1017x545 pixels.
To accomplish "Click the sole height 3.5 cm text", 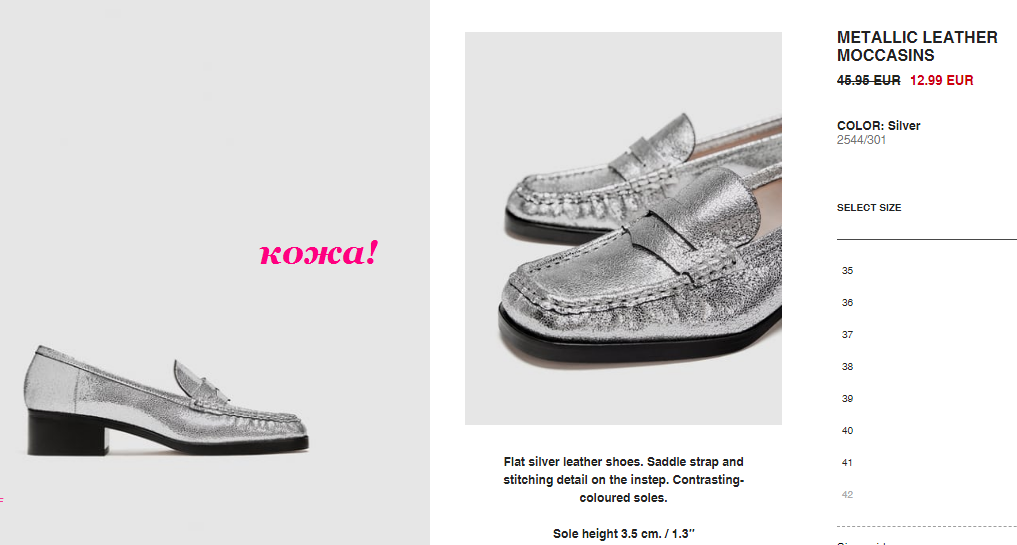I will pos(623,534).
